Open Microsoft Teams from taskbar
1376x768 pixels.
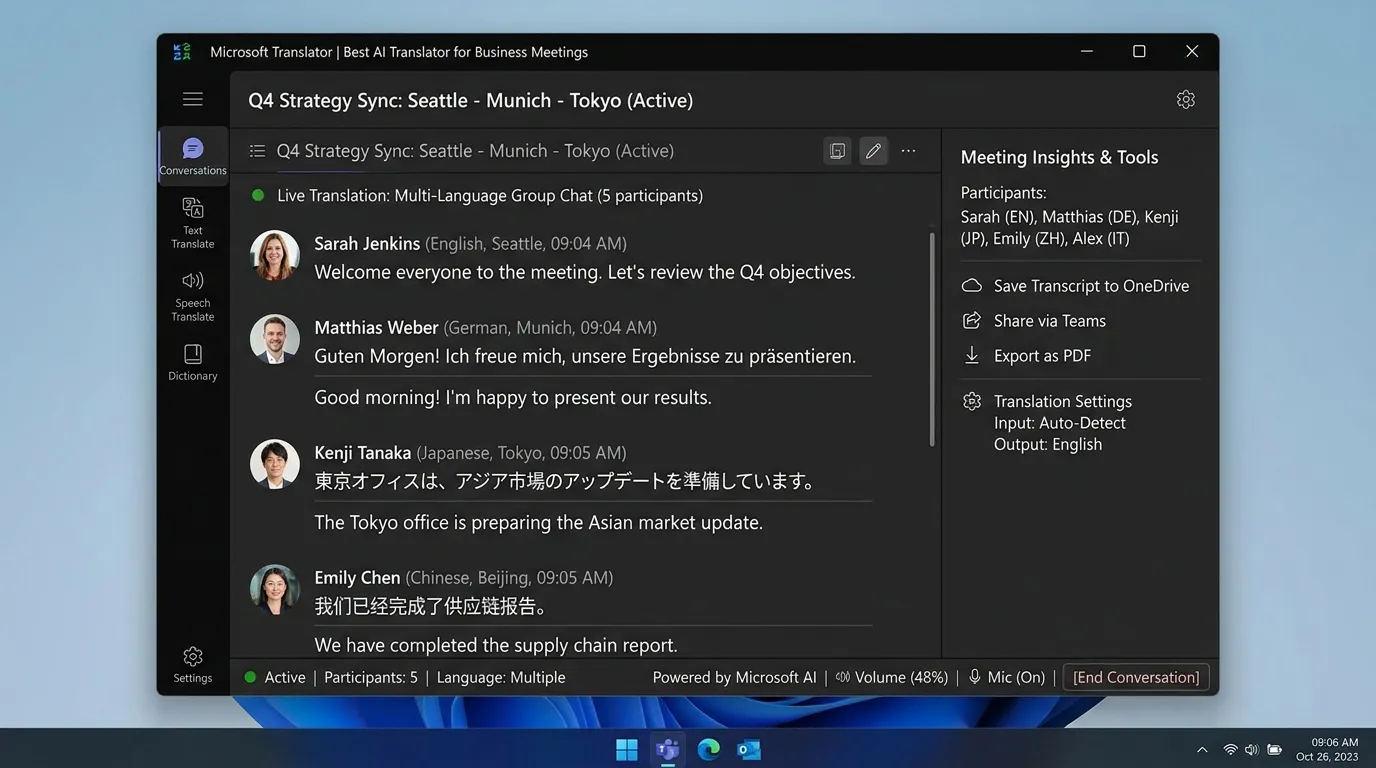(667, 750)
